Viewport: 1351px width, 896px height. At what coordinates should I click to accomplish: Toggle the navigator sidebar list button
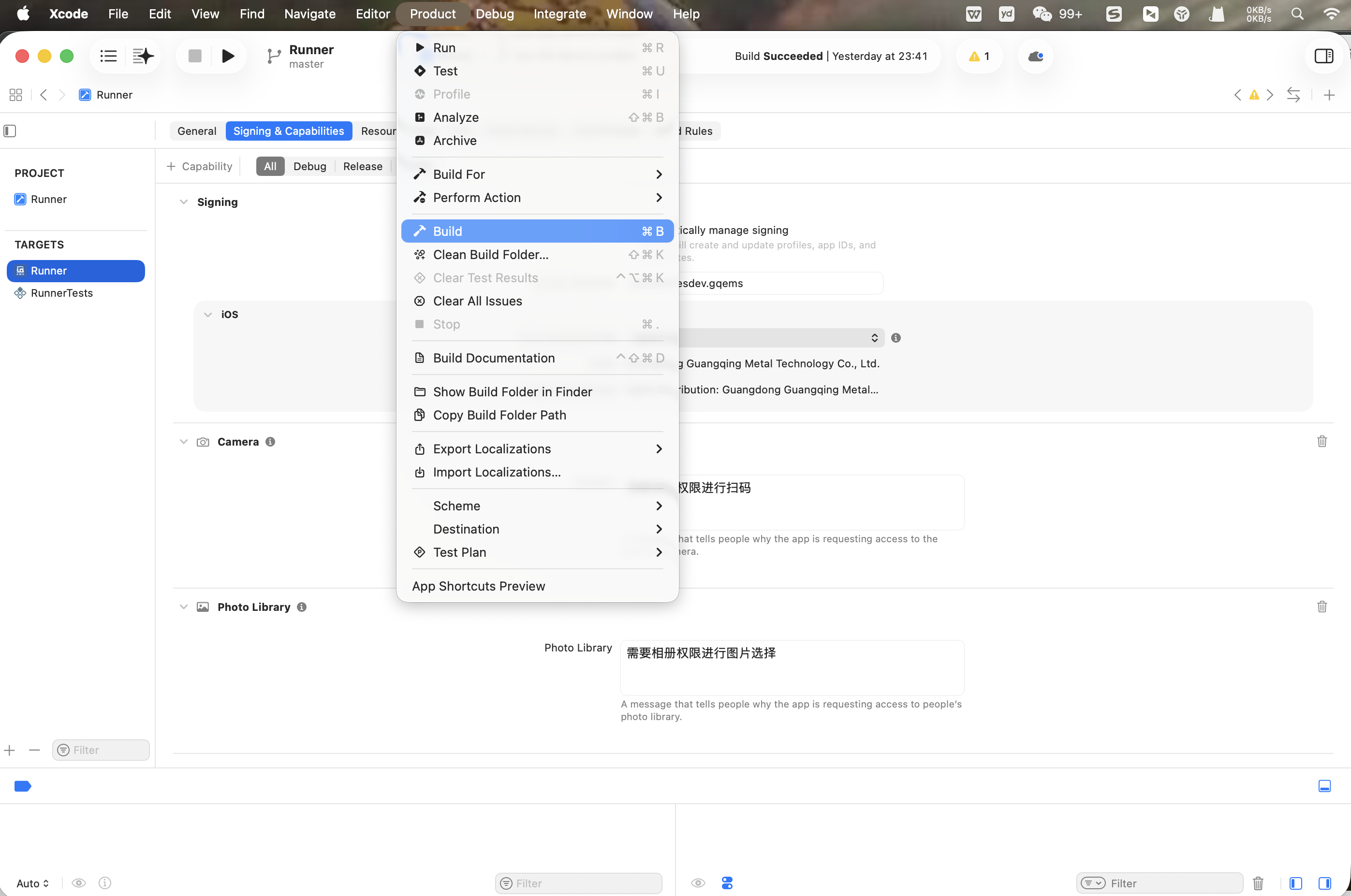pos(108,56)
